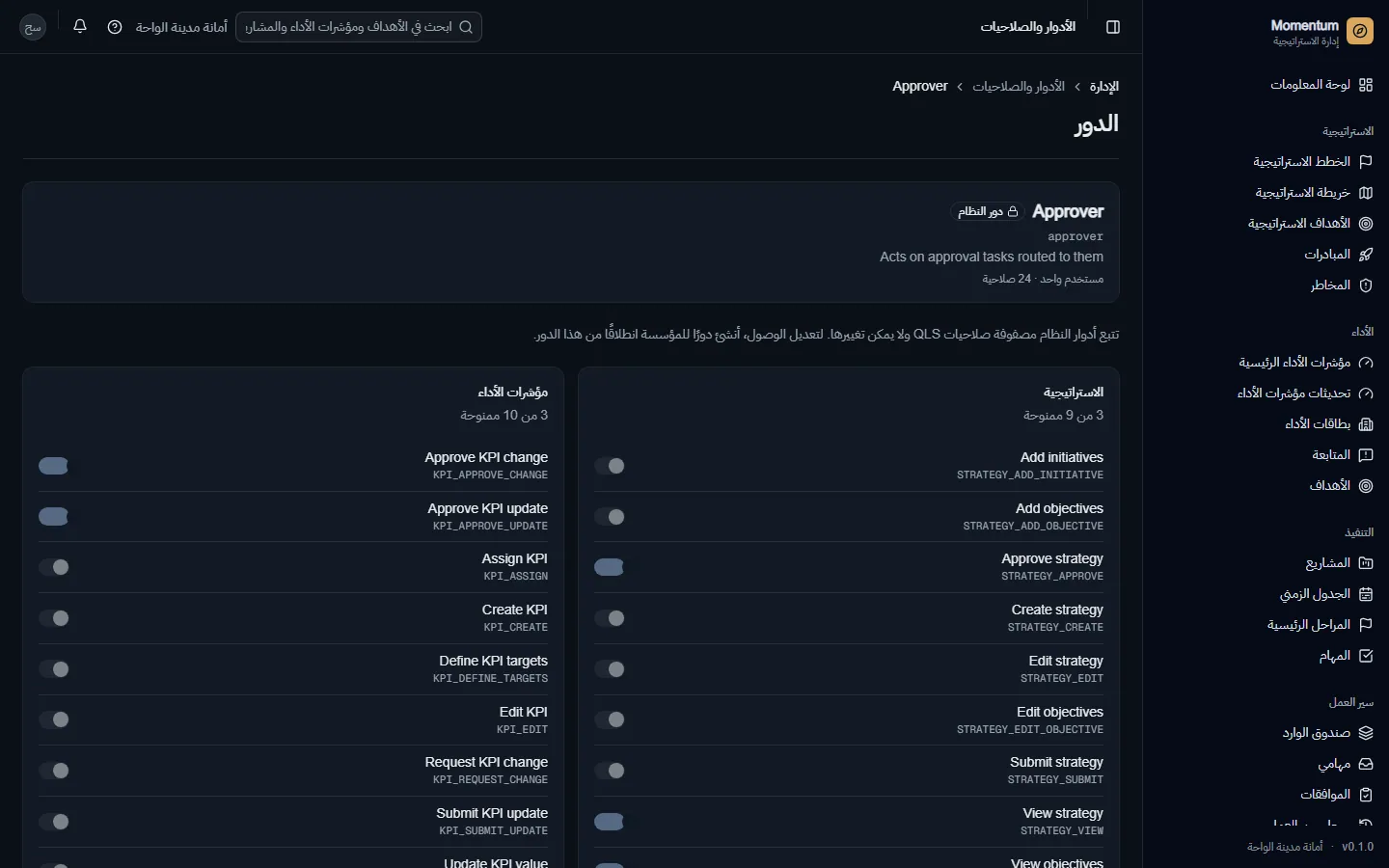Click the الإدارة breadcrumb link
The image size is (1389, 868).
pyautogui.click(x=1104, y=86)
